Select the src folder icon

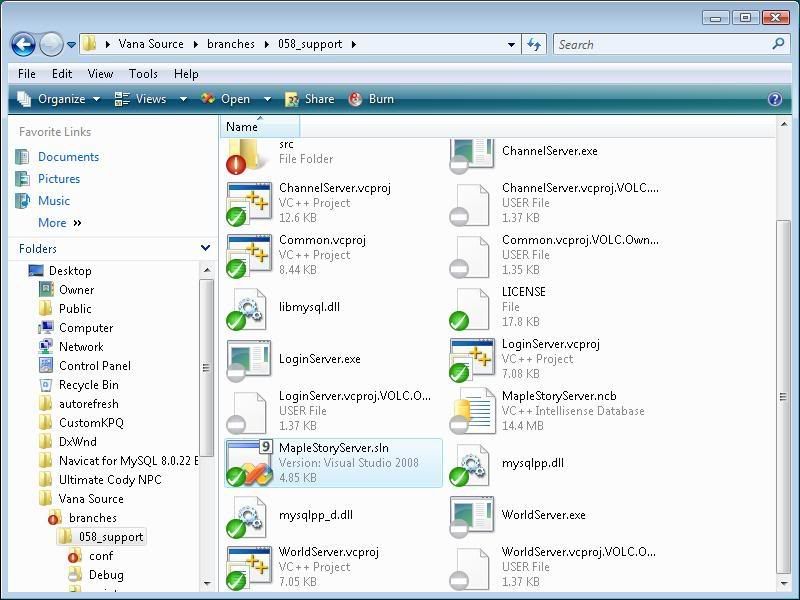[248, 155]
